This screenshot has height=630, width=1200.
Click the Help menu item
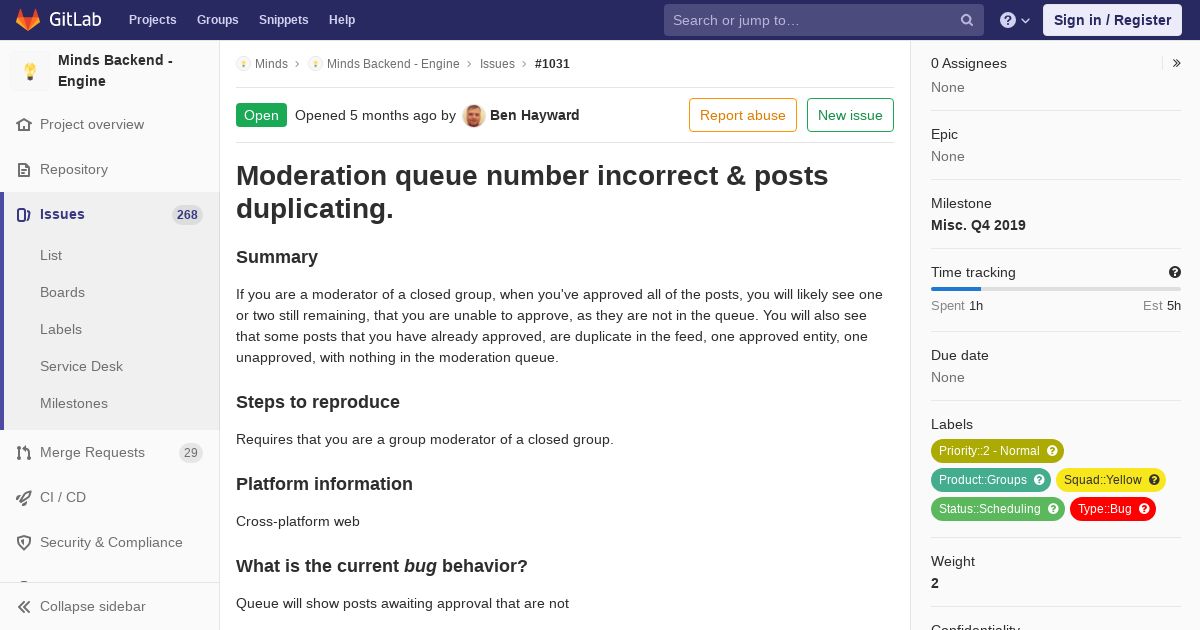coord(342,20)
